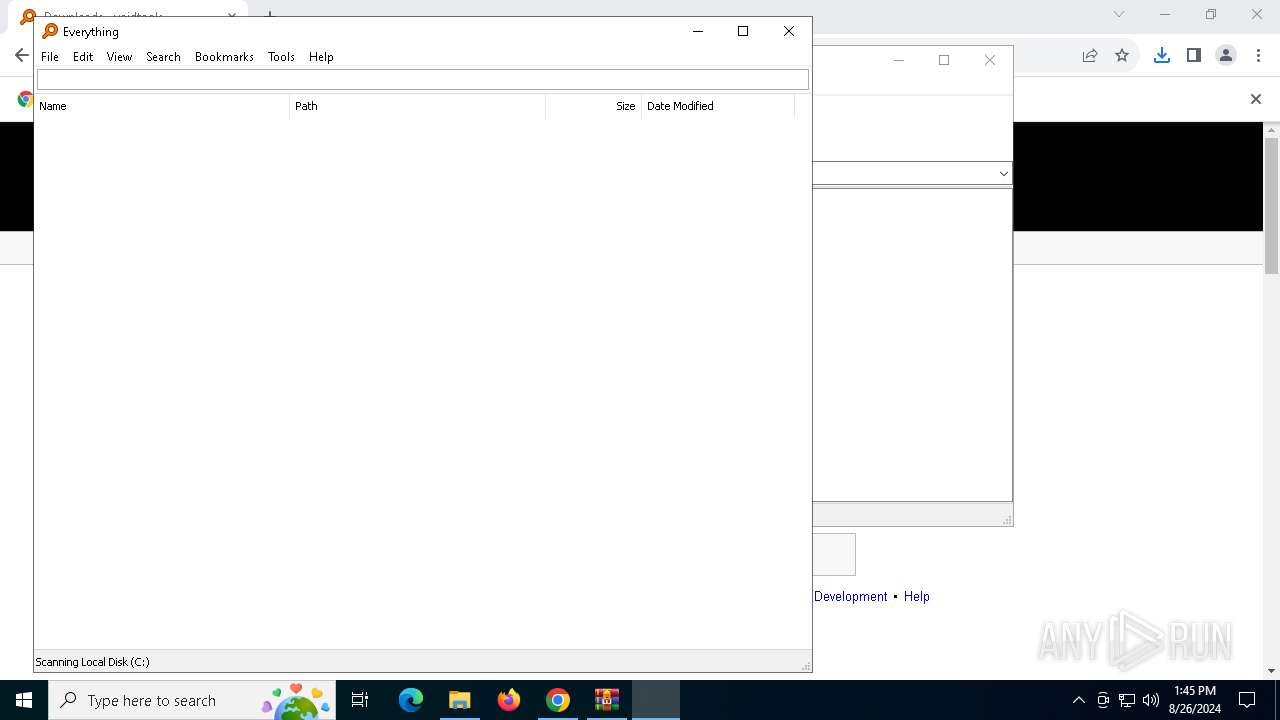The height and width of the screenshot is (720, 1280).
Task: Open Chrome downloads icon
Action: pos(1161,56)
